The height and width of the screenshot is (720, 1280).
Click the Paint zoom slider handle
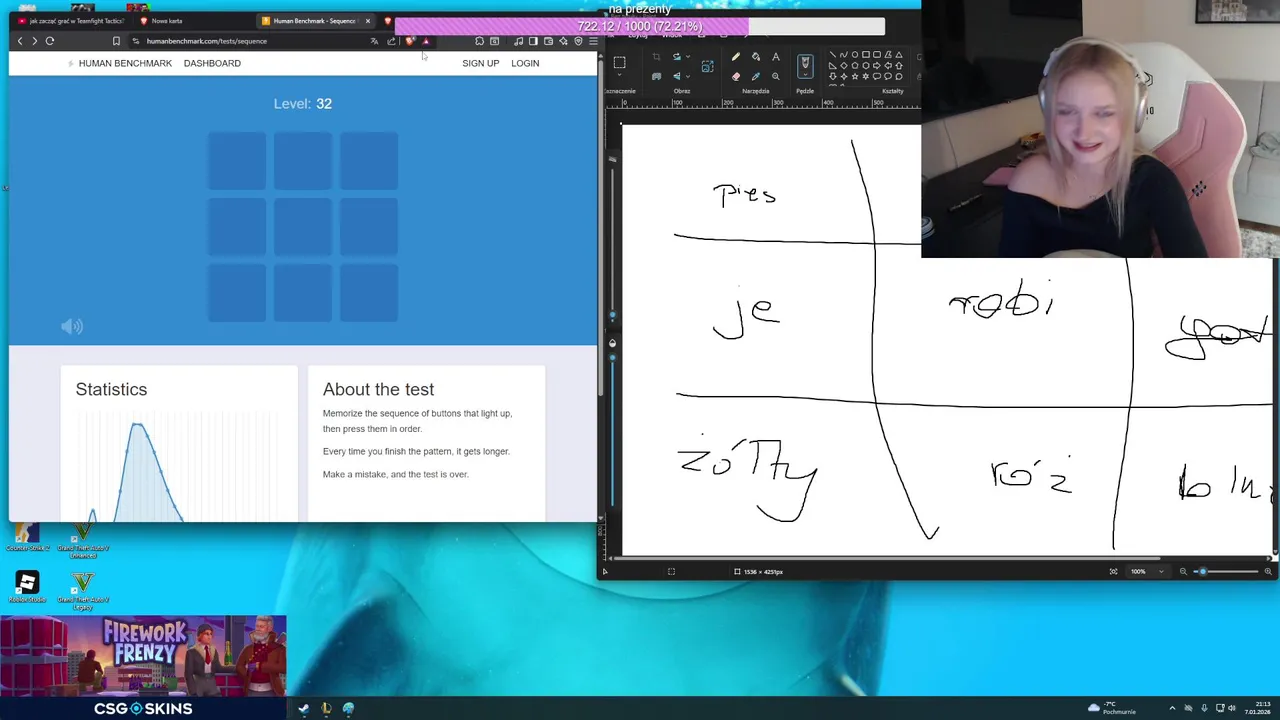[x=1203, y=571]
